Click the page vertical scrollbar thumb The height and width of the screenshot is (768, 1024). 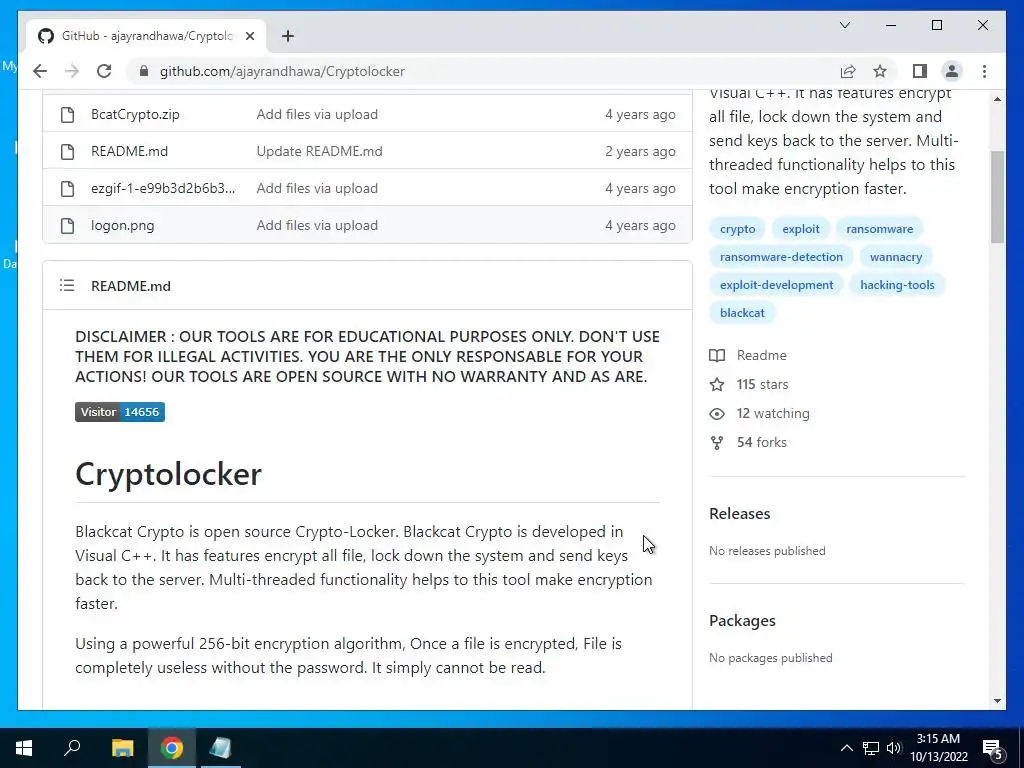tap(997, 197)
